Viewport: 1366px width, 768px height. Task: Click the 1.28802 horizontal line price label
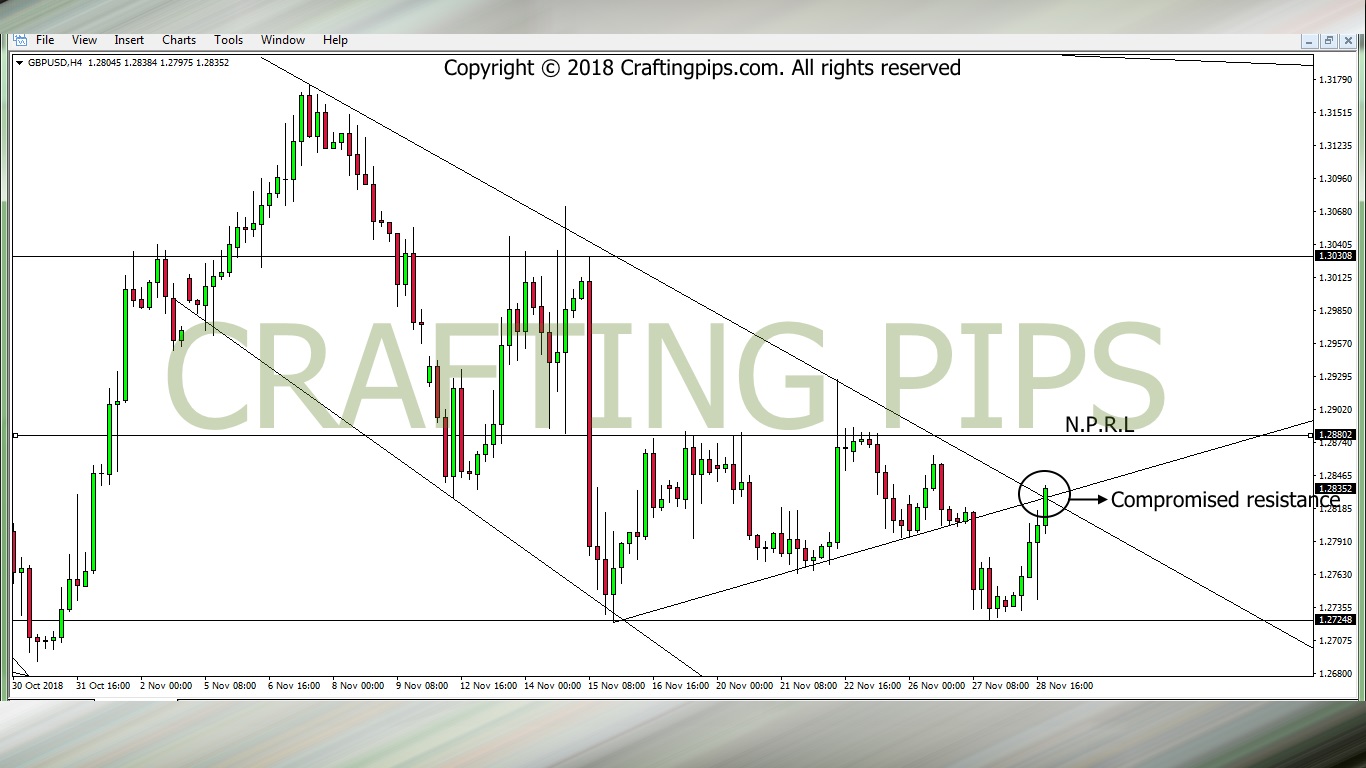point(1335,435)
